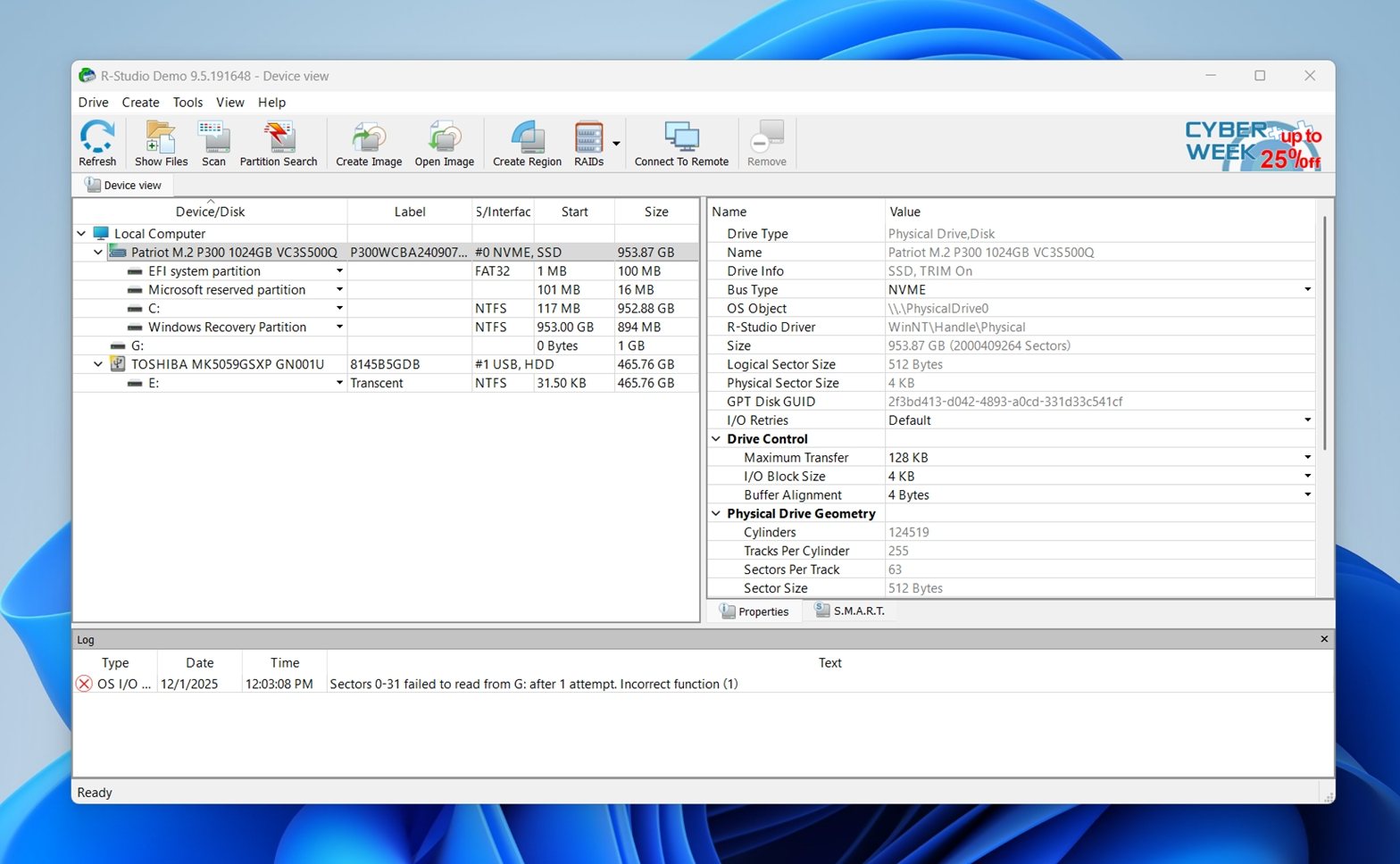Close the Log panel
Viewport: 1400px width, 864px height.
click(x=1324, y=639)
